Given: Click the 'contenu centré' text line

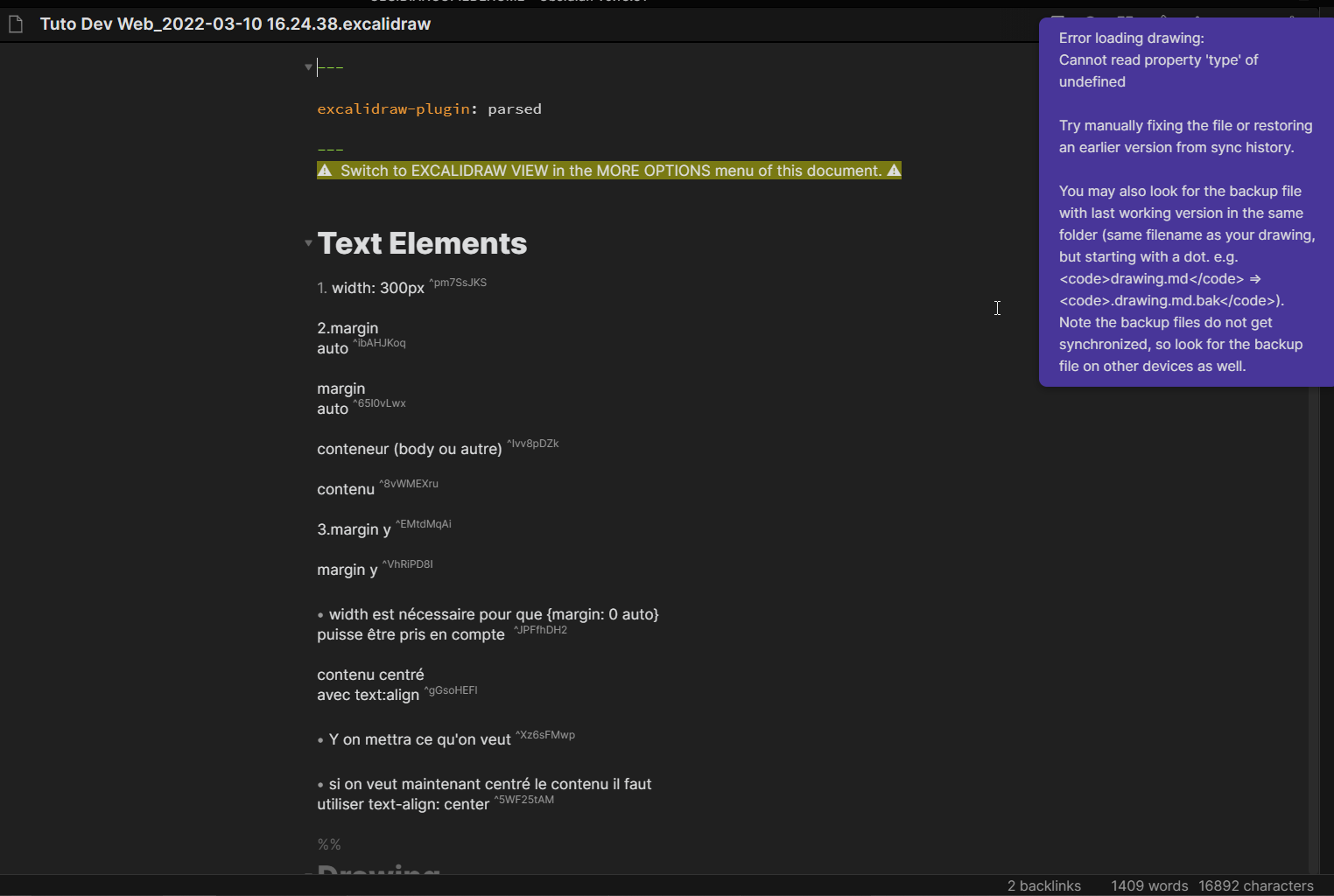Looking at the screenshot, I should [x=370, y=674].
